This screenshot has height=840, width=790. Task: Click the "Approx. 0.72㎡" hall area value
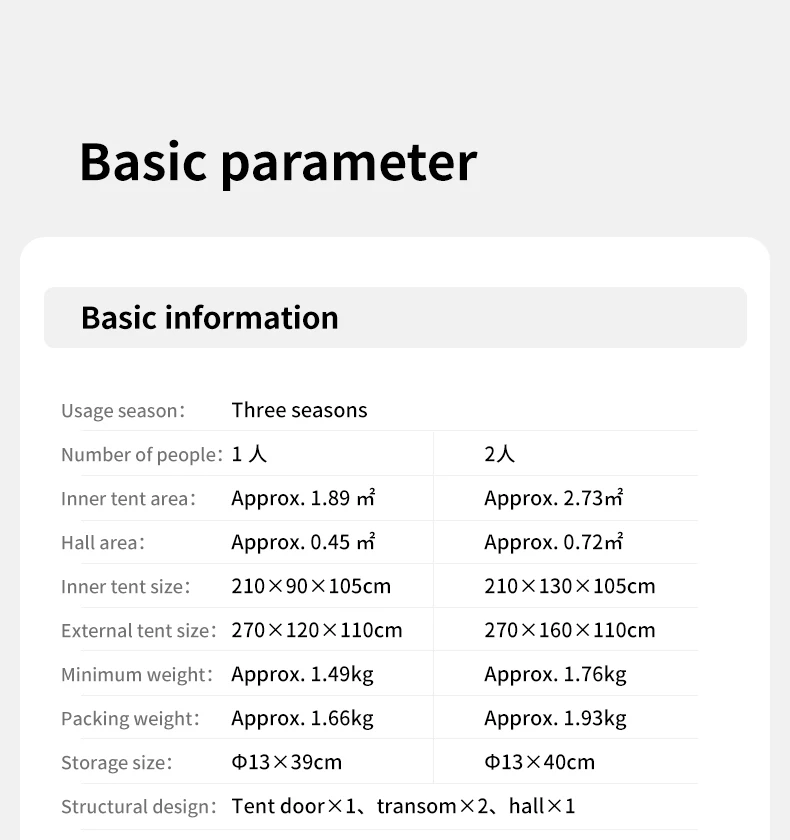pyautogui.click(x=554, y=542)
